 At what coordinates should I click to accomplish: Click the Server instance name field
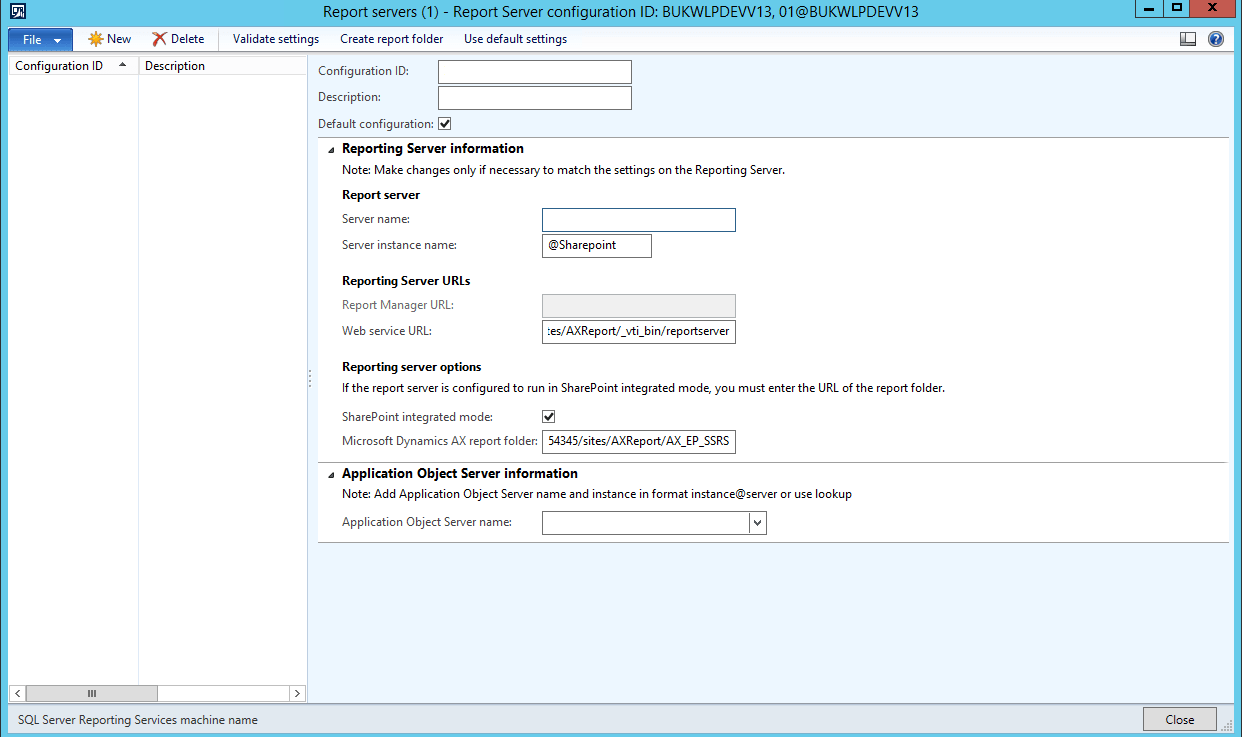click(597, 246)
